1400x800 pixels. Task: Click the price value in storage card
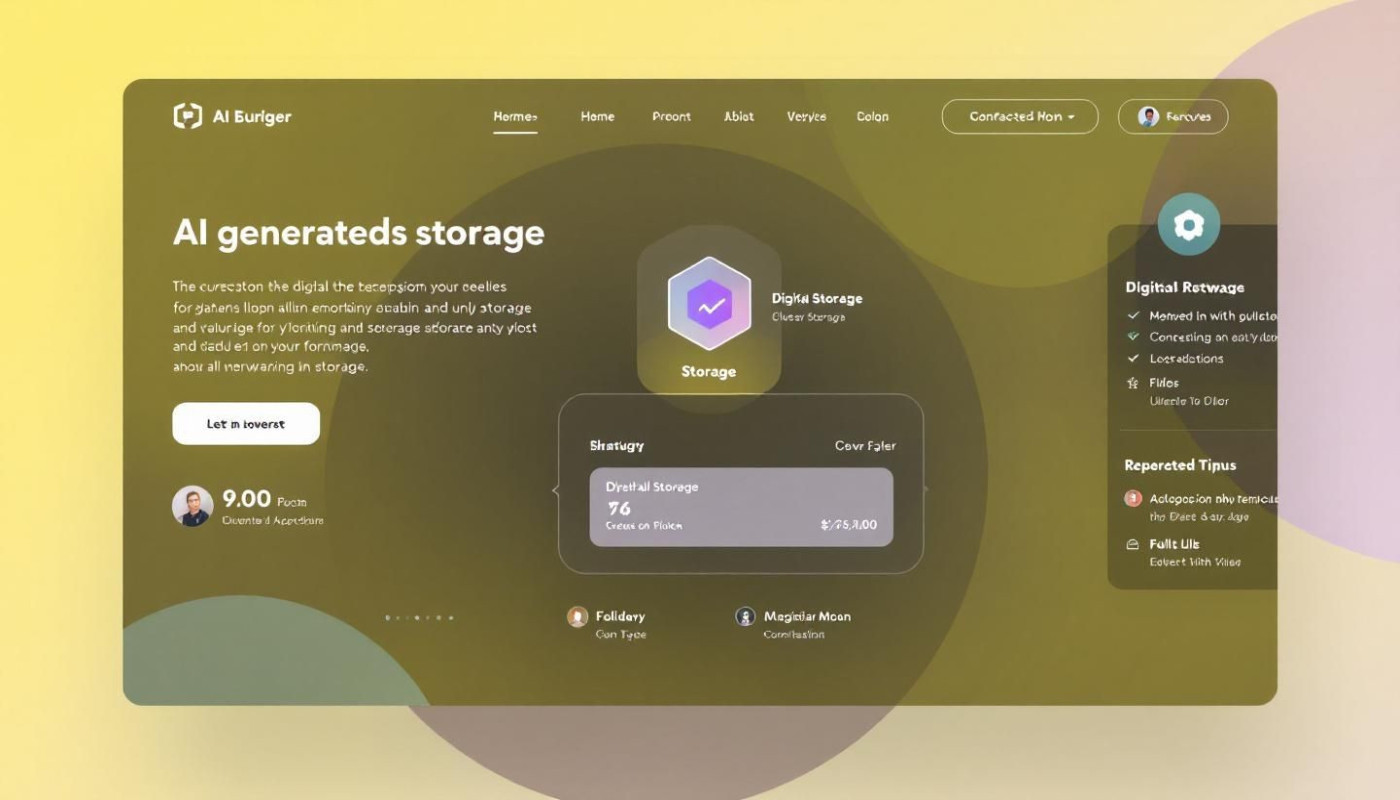click(848, 524)
